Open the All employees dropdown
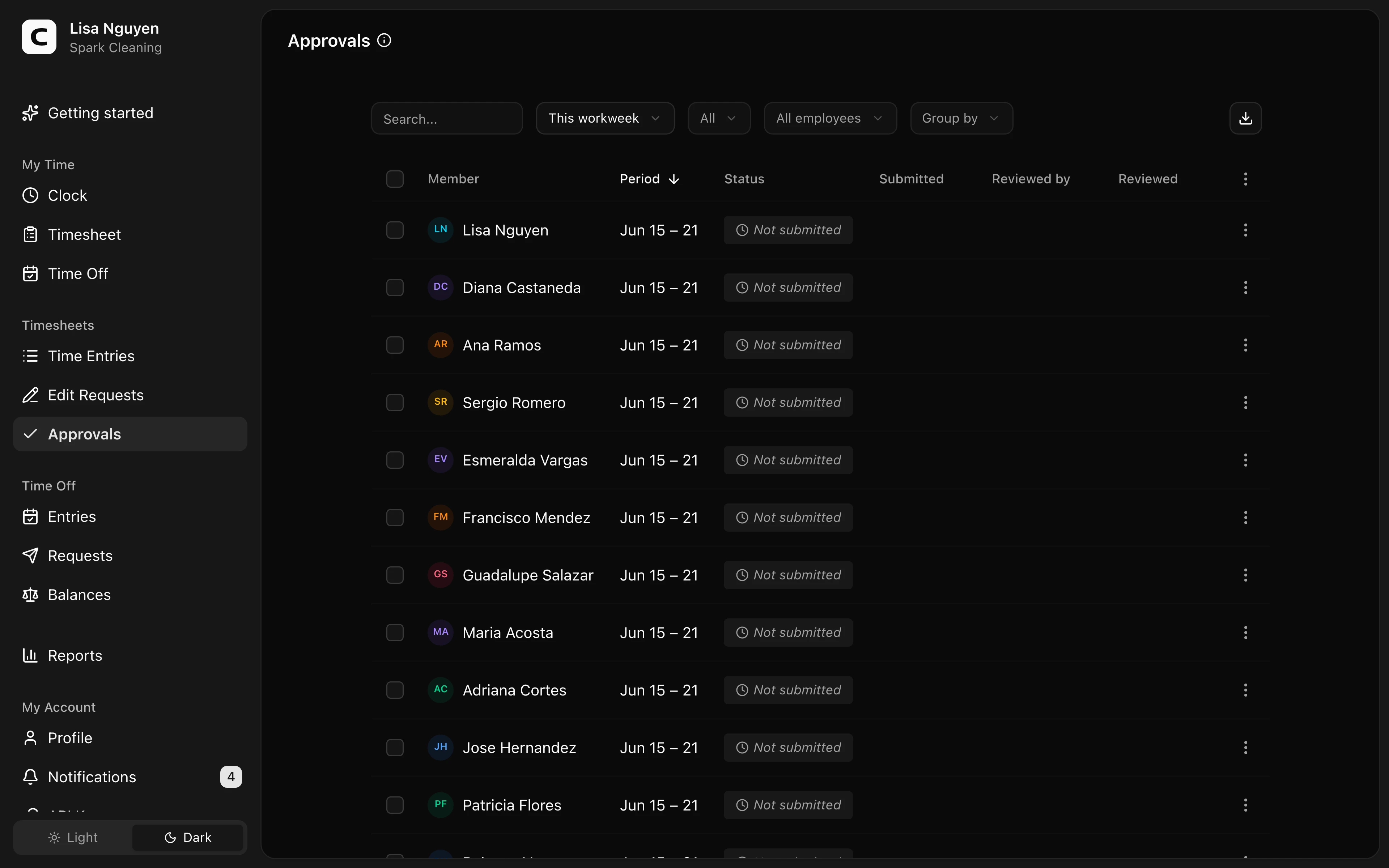The width and height of the screenshot is (1389, 868). click(830, 118)
